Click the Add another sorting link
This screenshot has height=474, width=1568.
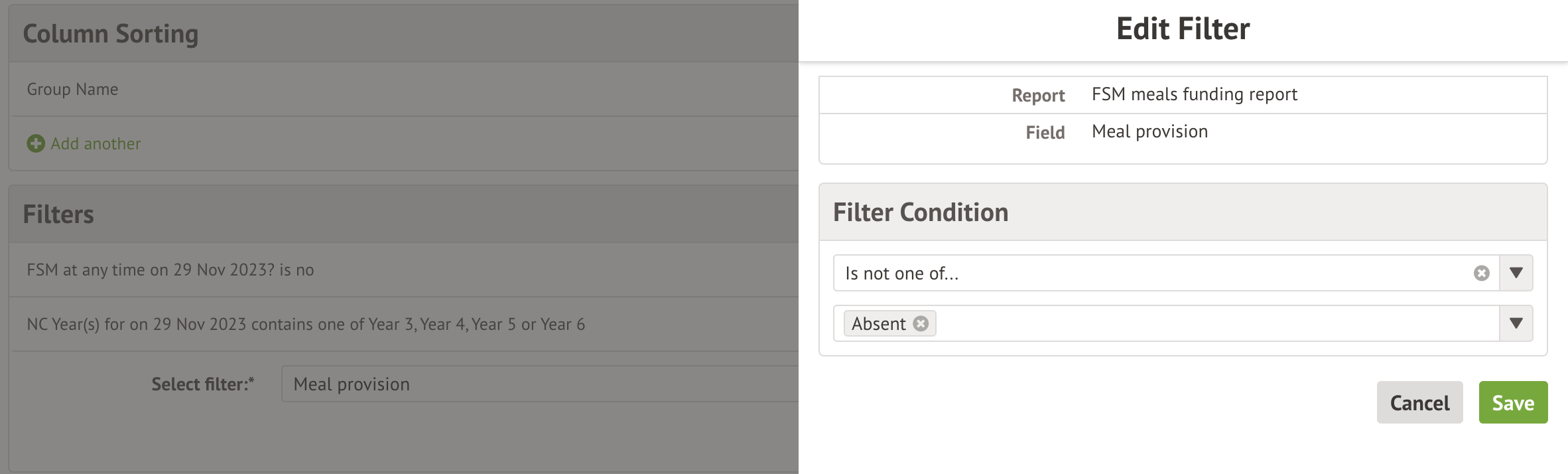point(96,143)
